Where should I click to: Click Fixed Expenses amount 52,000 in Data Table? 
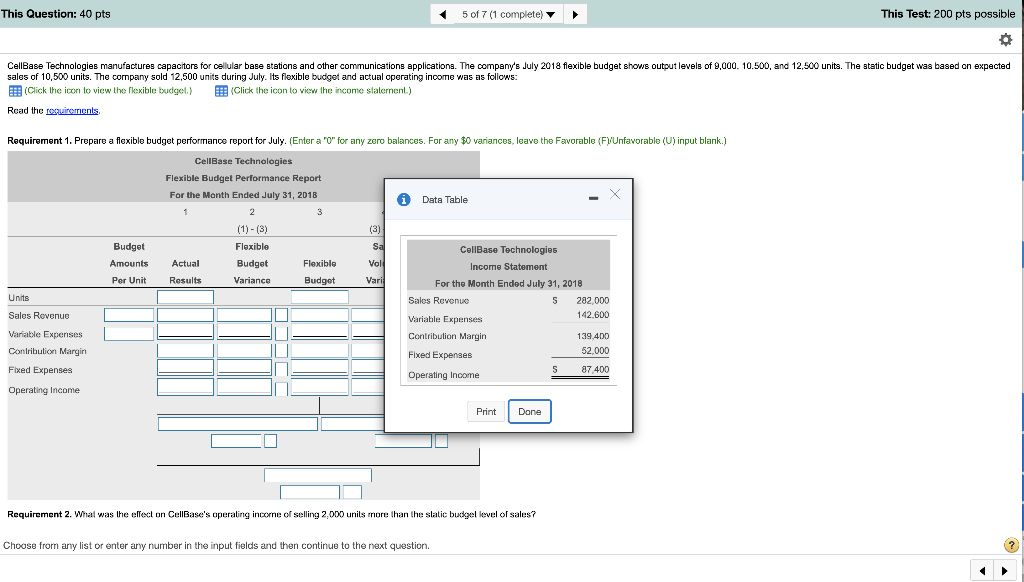pyautogui.click(x=595, y=351)
